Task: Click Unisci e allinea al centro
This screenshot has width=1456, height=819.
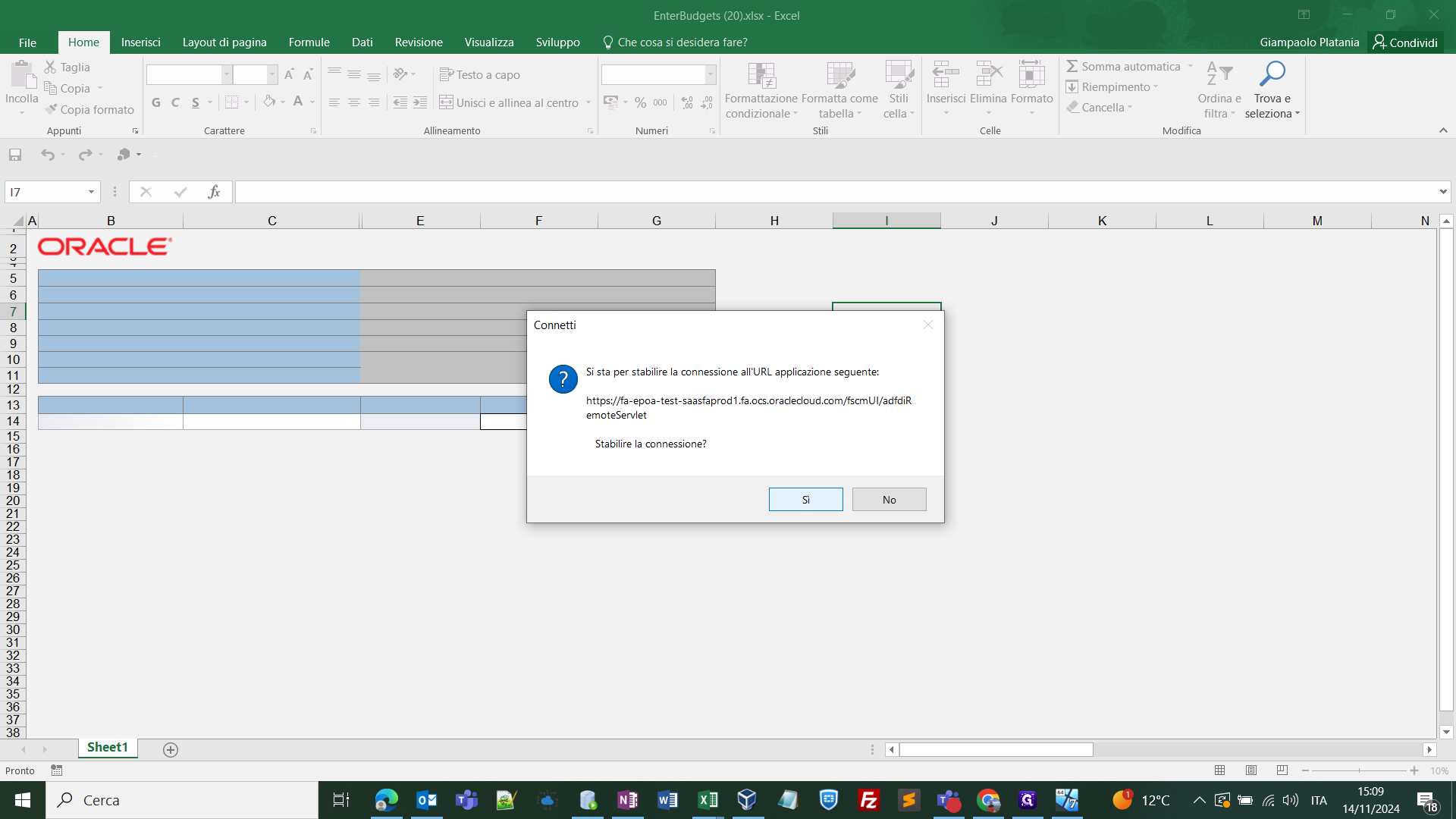Action: click(x=509, y=102)
